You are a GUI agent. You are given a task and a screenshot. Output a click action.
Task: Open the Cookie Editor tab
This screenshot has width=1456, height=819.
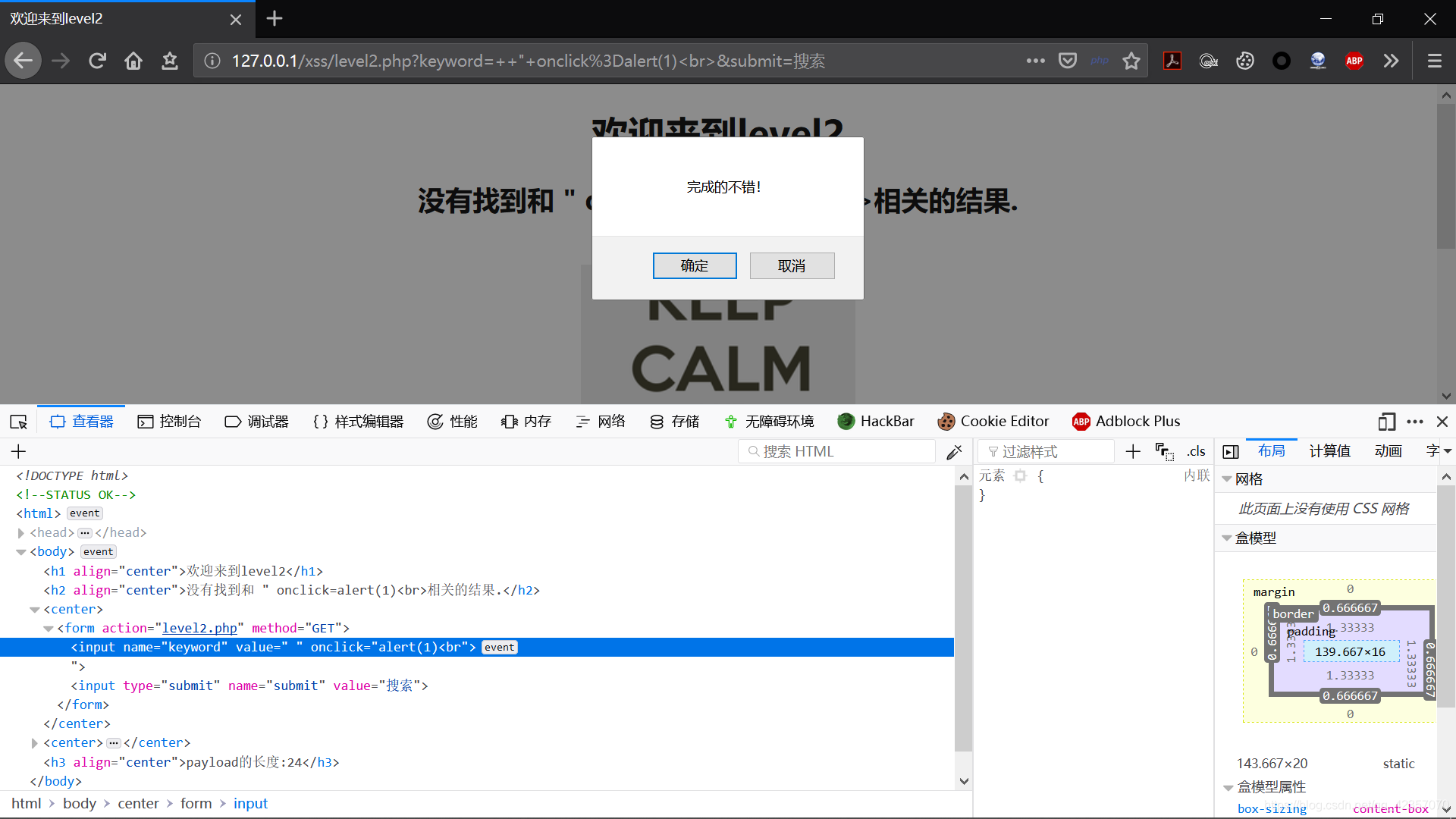993,422
